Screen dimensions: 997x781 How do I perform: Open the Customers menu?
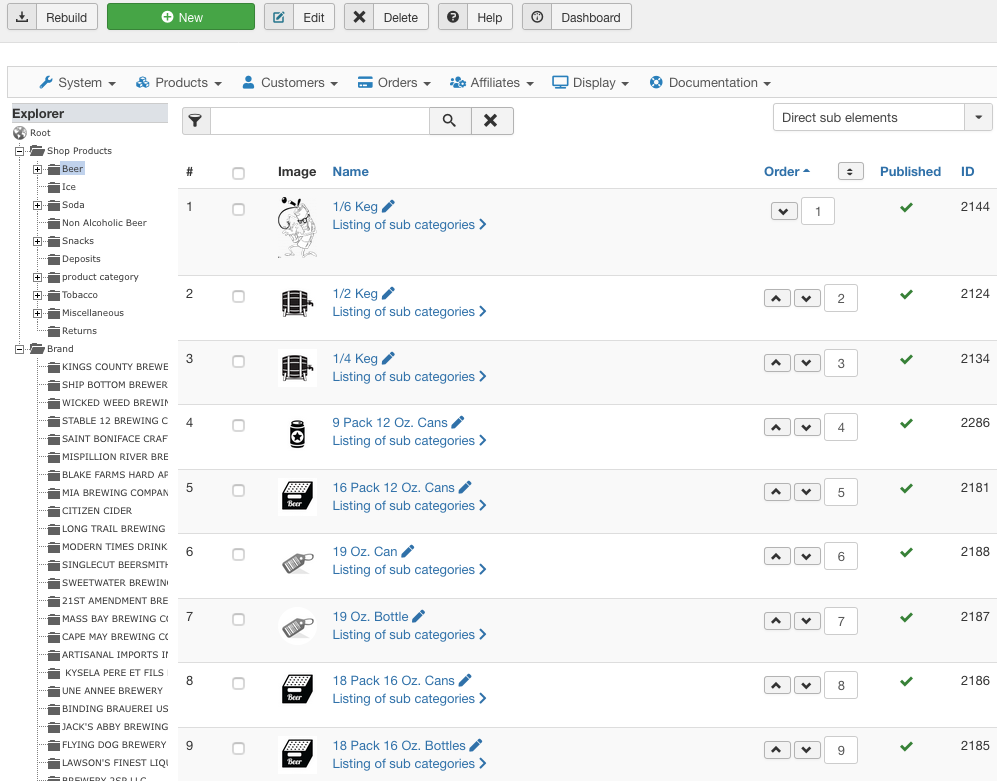(290, 83)
